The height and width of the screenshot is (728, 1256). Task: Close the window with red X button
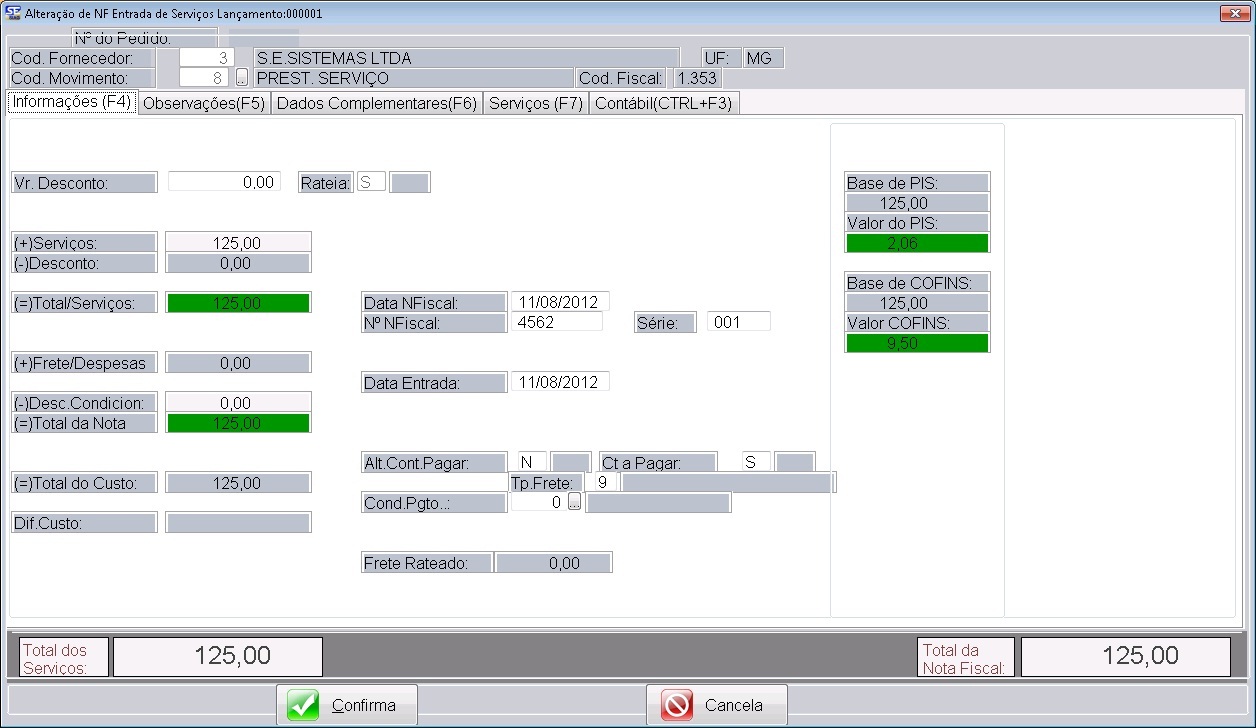1233,13
